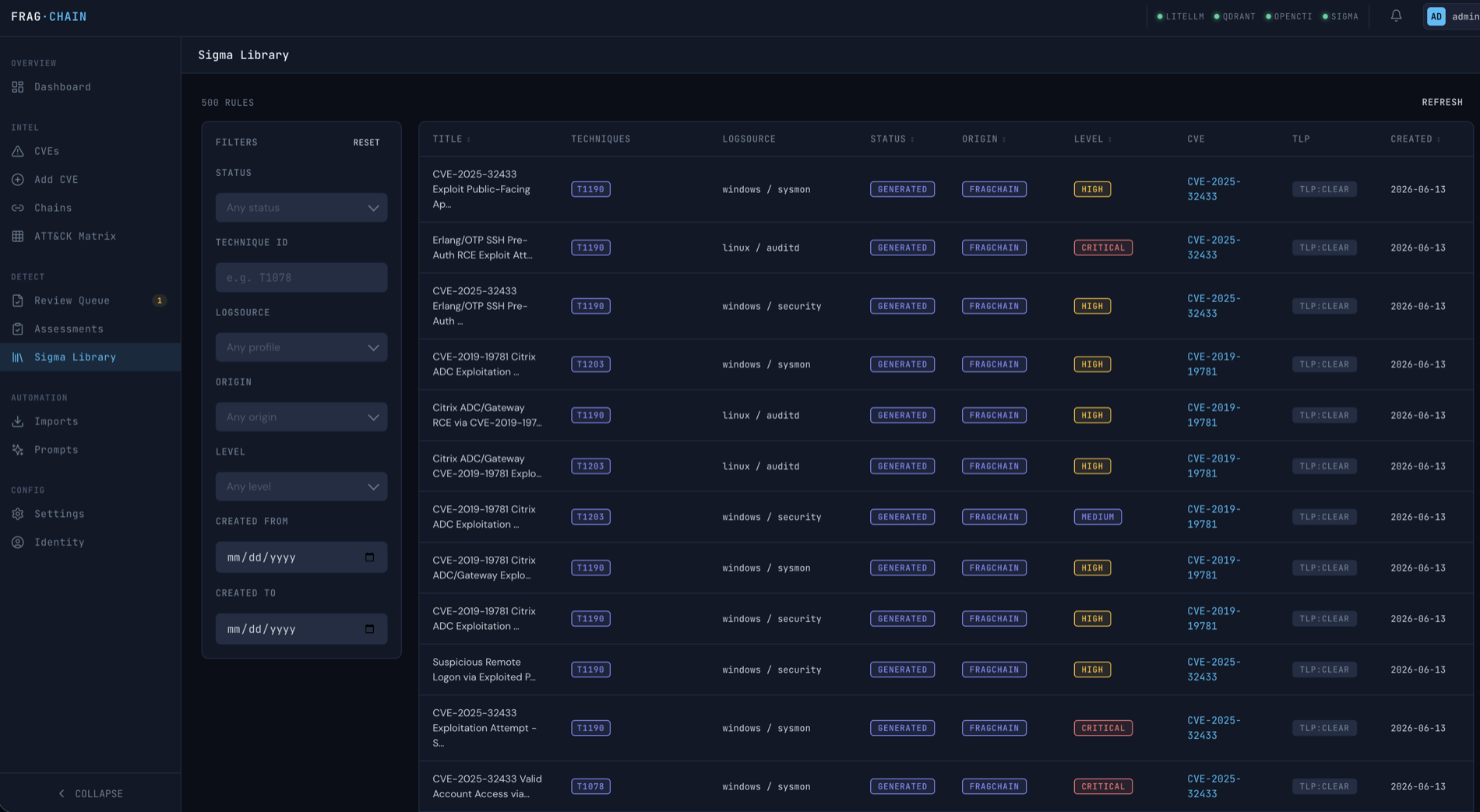Open 'CVE-2025-32433 Exploitation Attempt' rule
This screenshot has height=812, width=1480.
[485, 728]
